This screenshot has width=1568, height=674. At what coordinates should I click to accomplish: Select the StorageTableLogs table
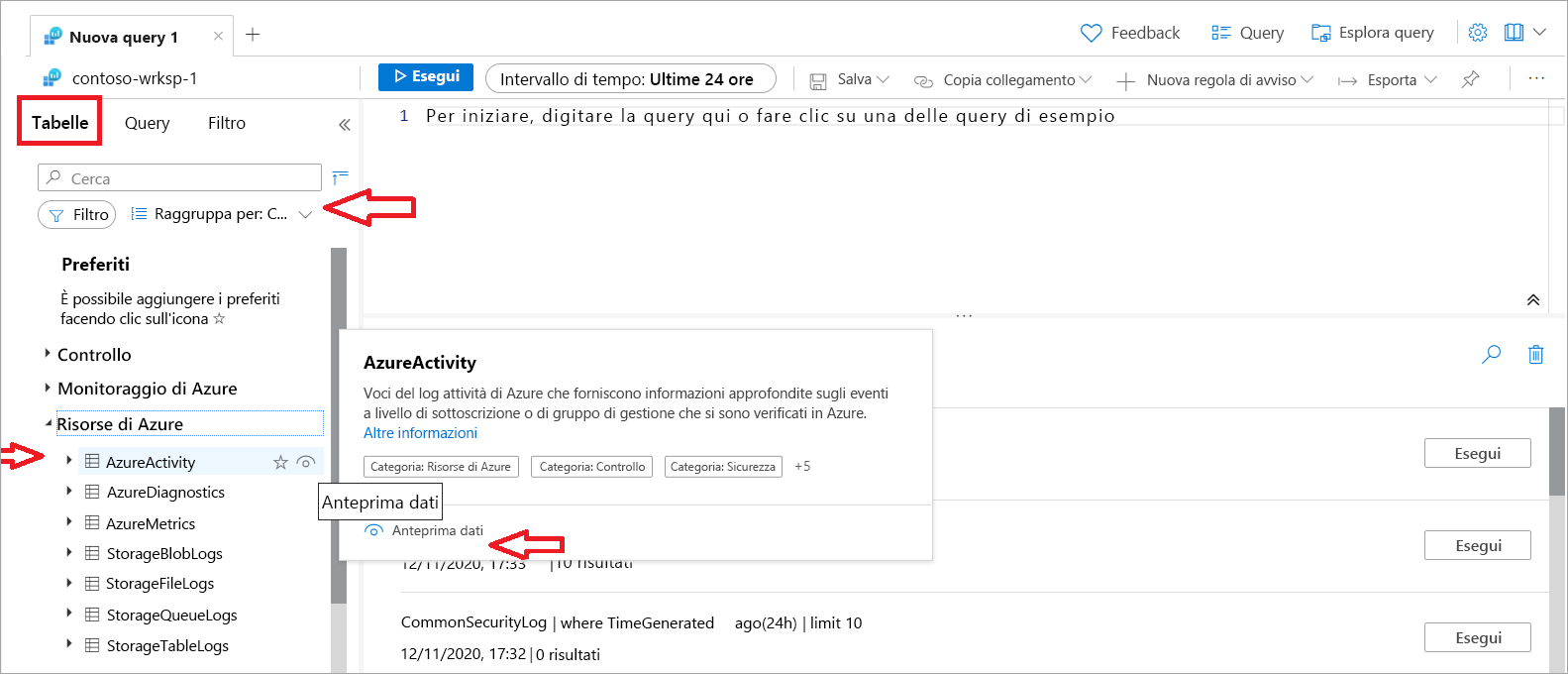[x=167, y=645]
